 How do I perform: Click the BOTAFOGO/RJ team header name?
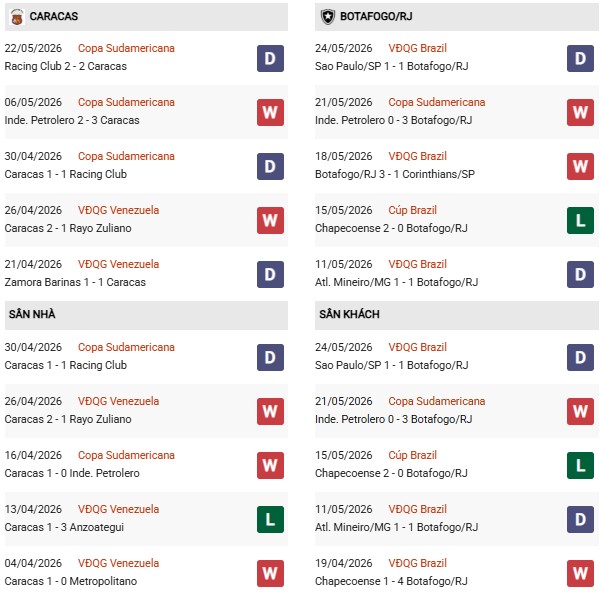coord(376,16)
